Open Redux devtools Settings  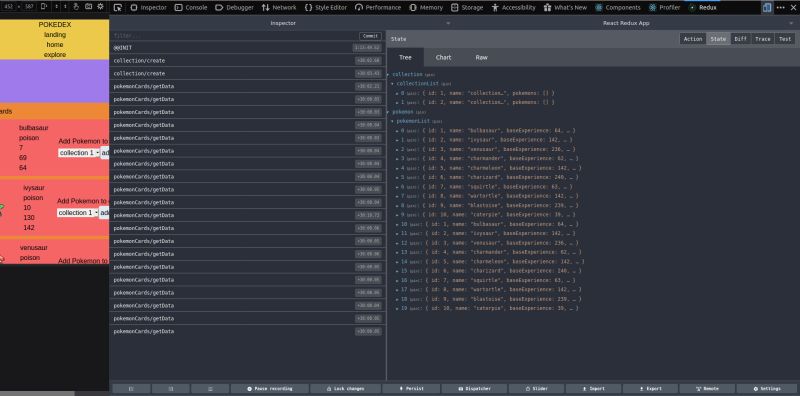767,389
